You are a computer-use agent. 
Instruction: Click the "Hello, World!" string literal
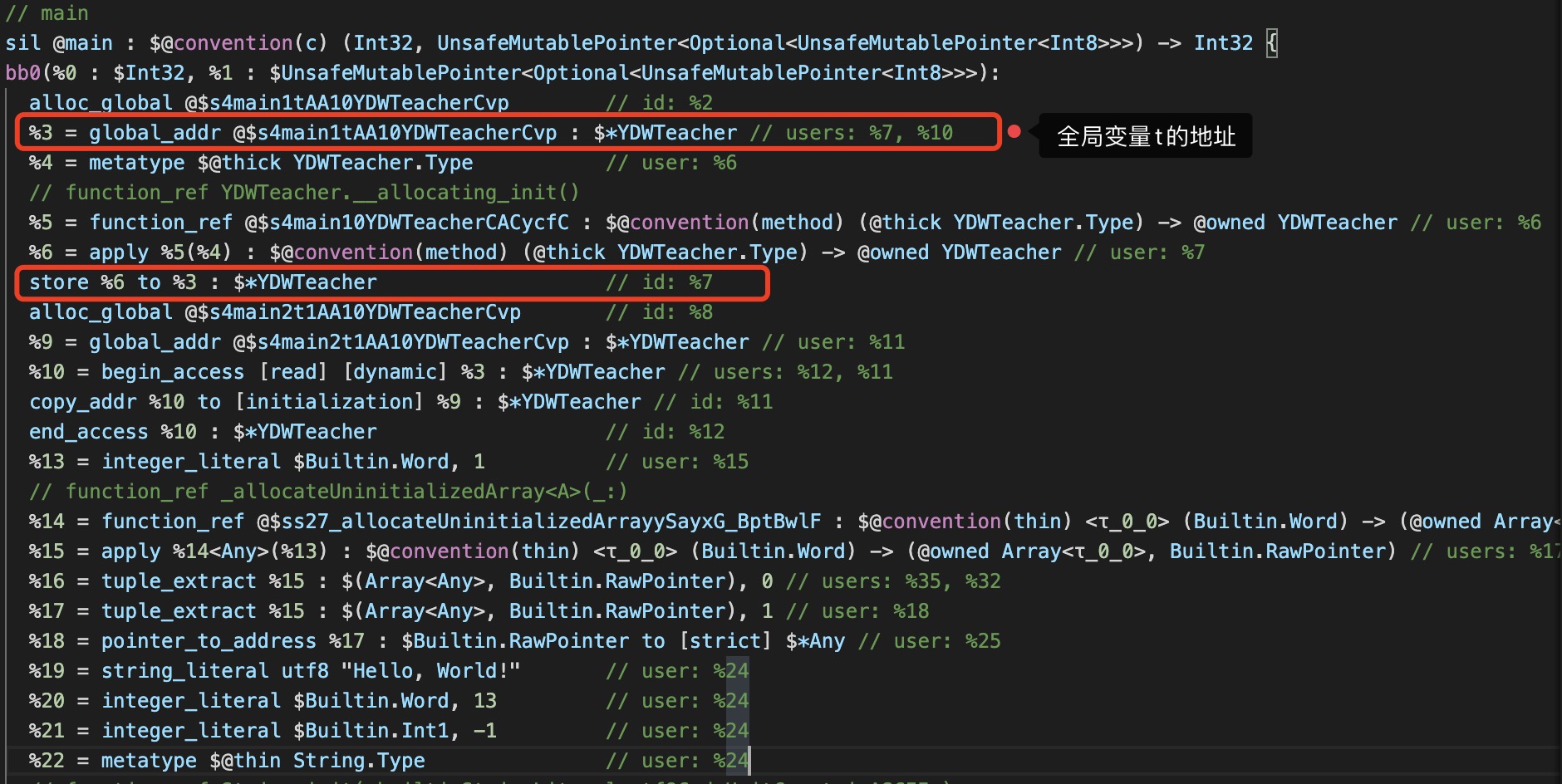[x=430, y=671]
